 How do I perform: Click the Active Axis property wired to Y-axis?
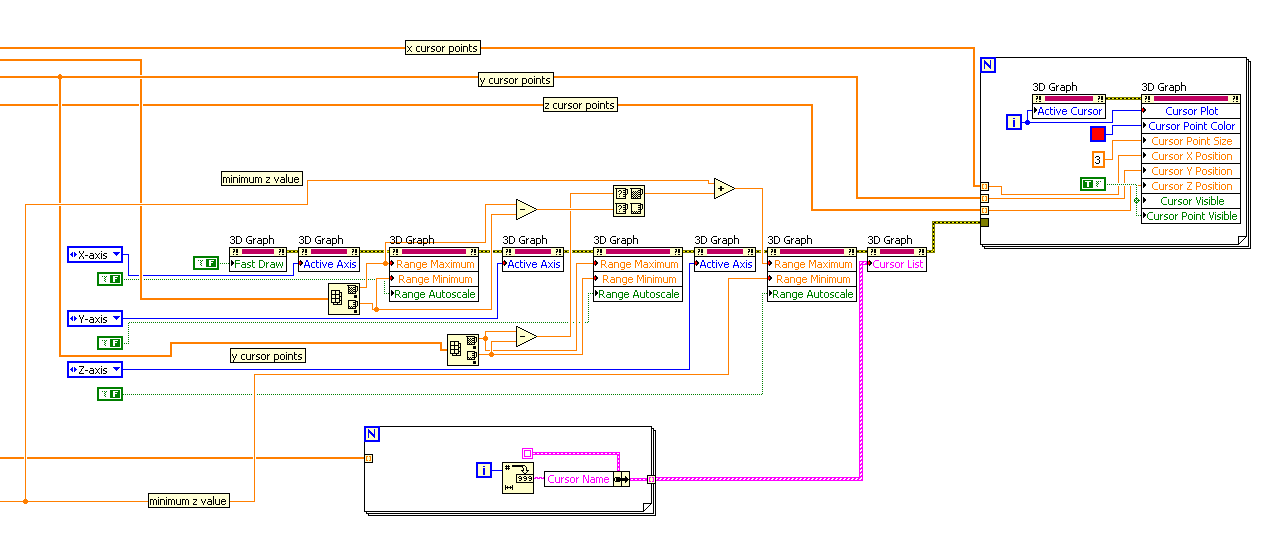click(533, 264)
